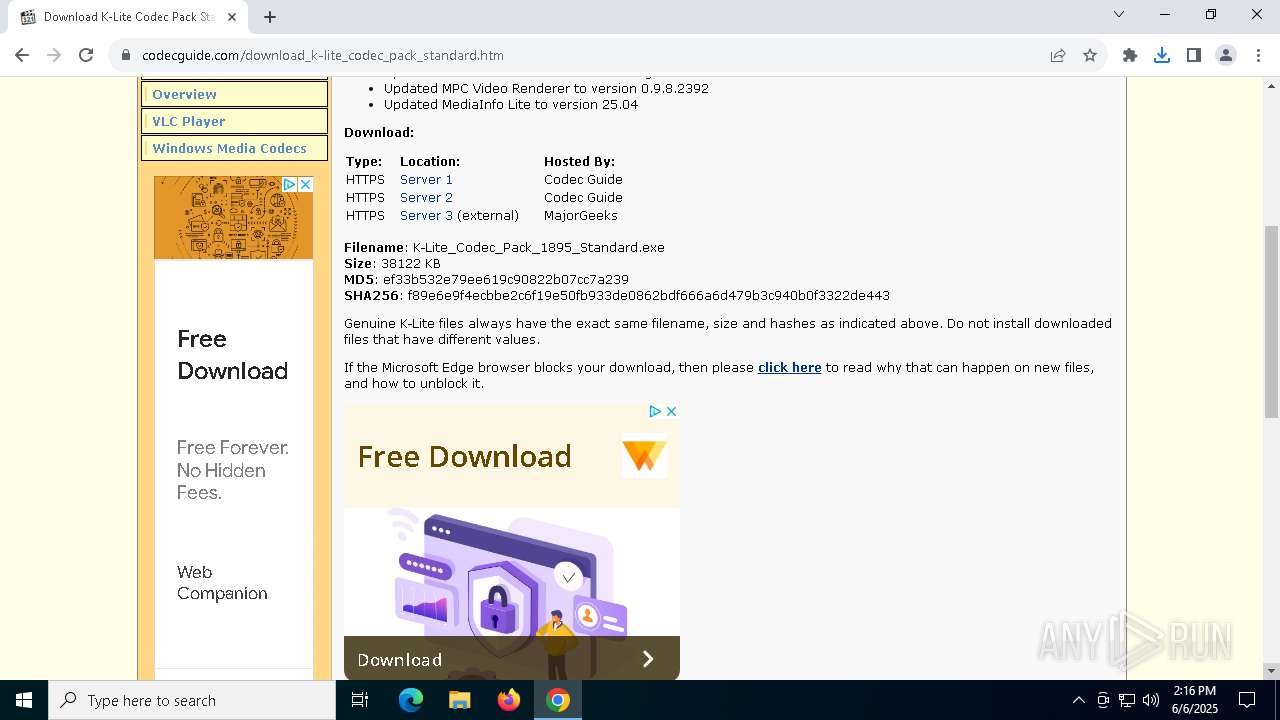View site information lock icon
The height and width of the screenshot is (720, 1280).
click(x=126, y=55)
